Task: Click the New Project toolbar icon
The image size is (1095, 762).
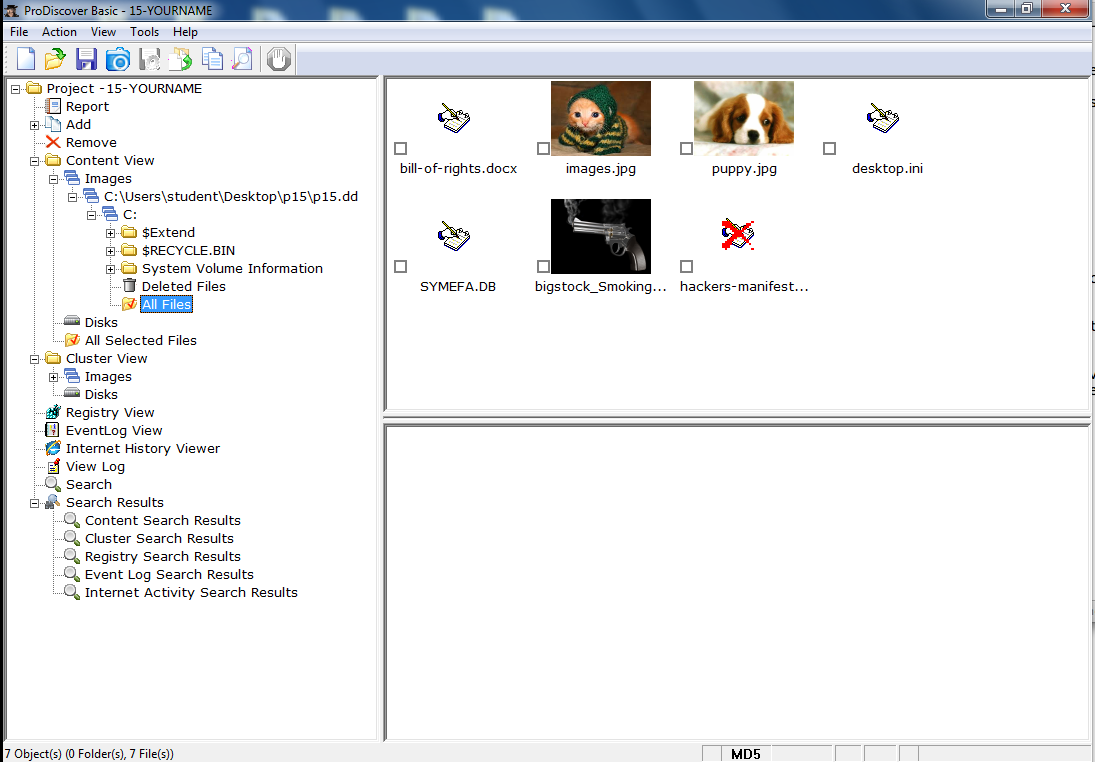Action: (26, 59)
